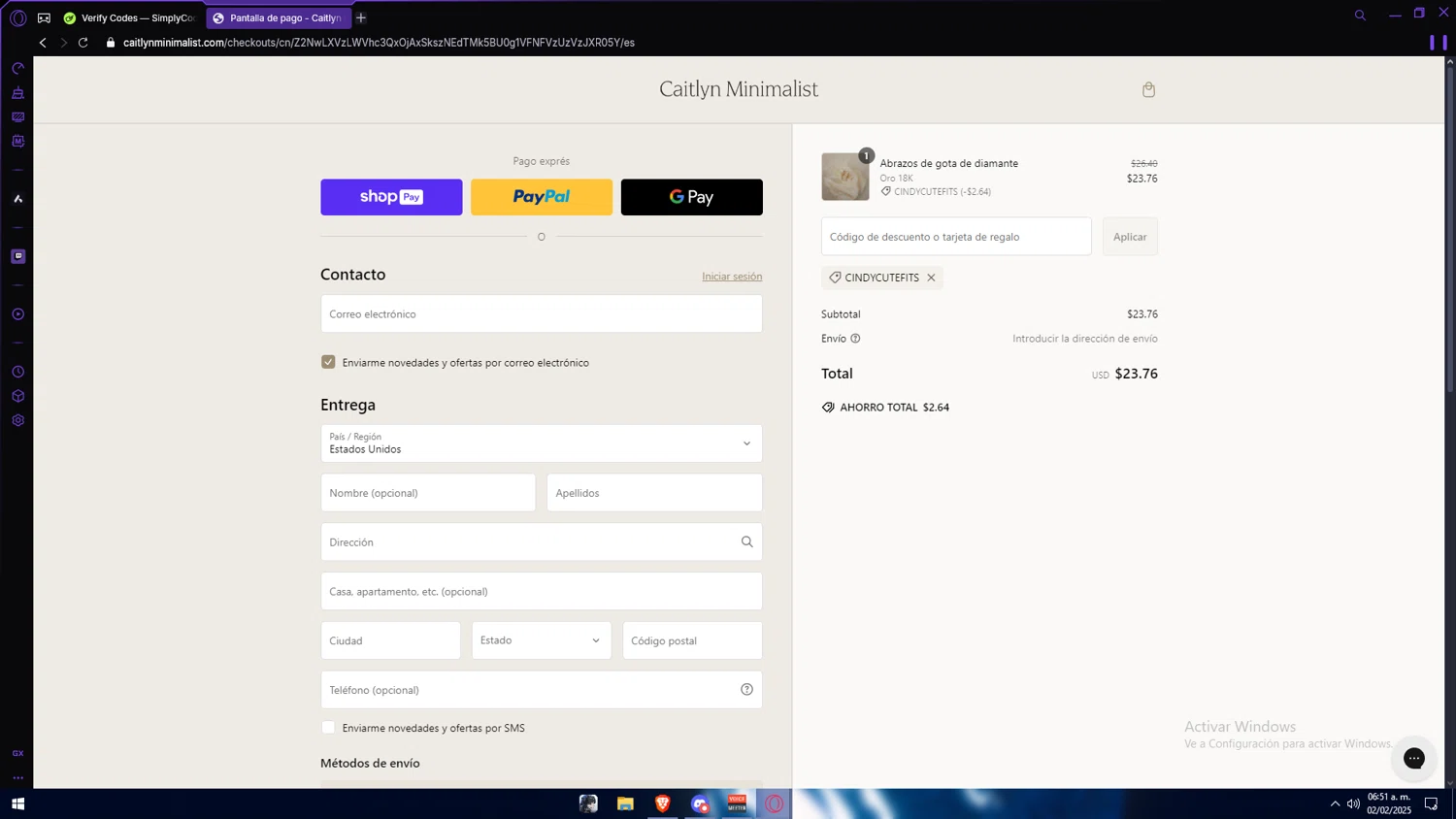Enable SMS news and offers checkbox
The height and width of the screenshot is (819, 1456).
(x=328, y=727)
